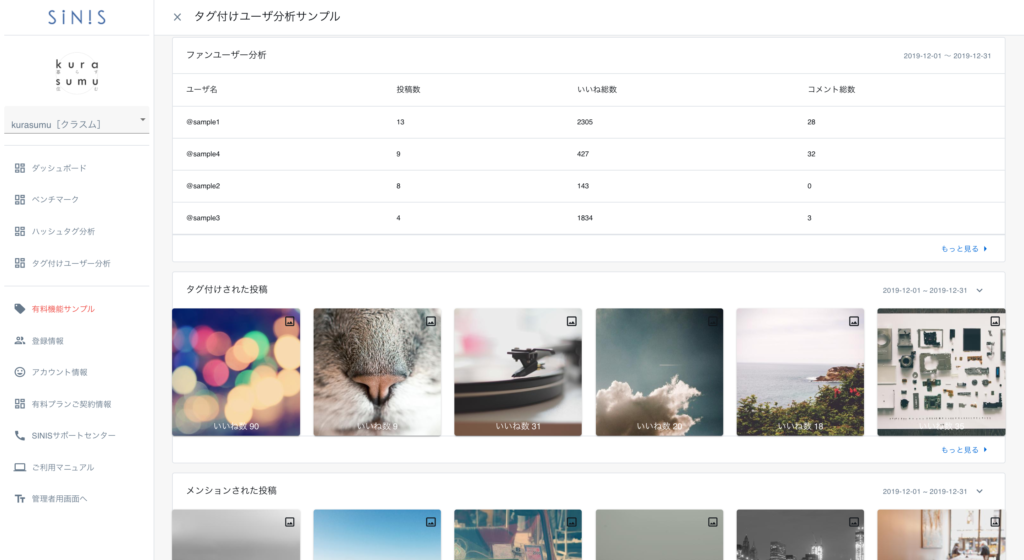
Task: Click image icon on blue sky mention post
Action: pyautogui.click(x=430, y=522)
